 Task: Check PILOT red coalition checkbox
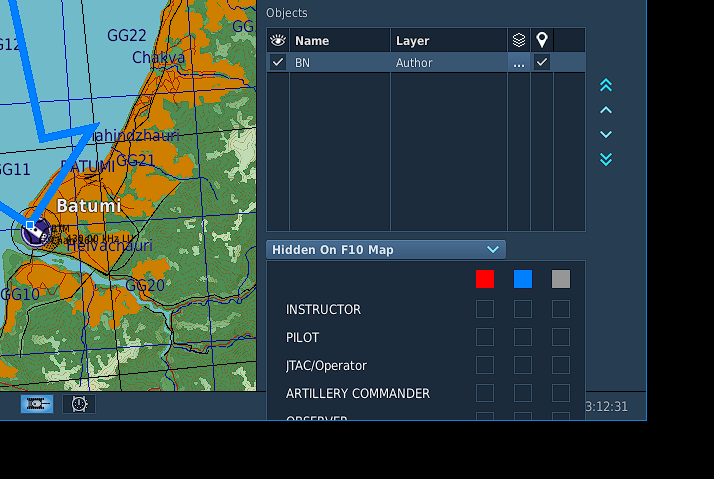coord(484,337)
